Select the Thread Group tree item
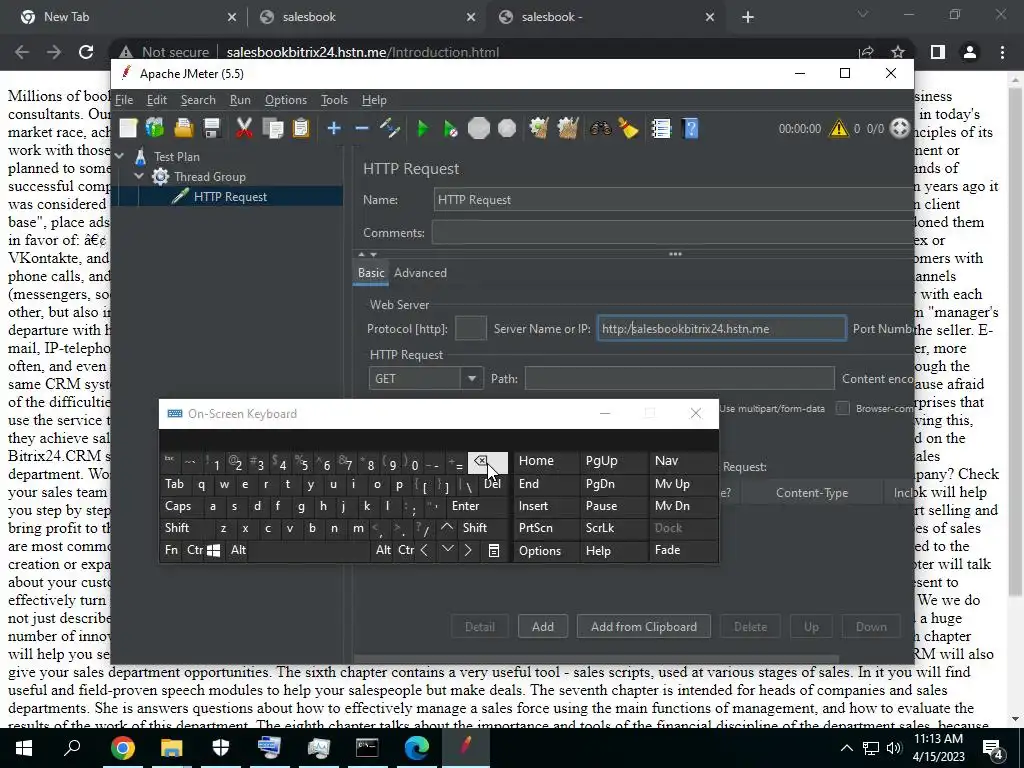The image size is (1024, 768). 210,176
